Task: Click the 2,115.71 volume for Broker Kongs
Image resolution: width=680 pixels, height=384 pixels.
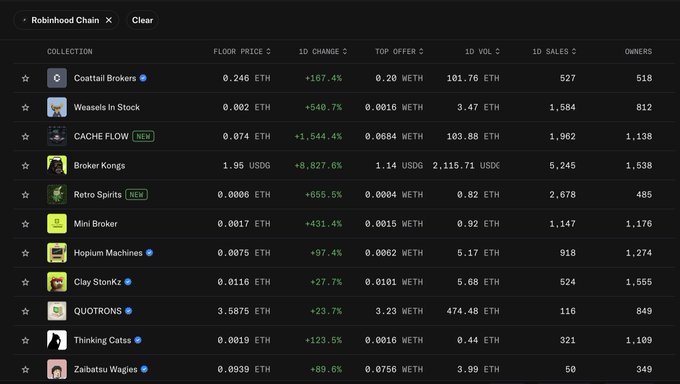Action: [x=466, y=165]
